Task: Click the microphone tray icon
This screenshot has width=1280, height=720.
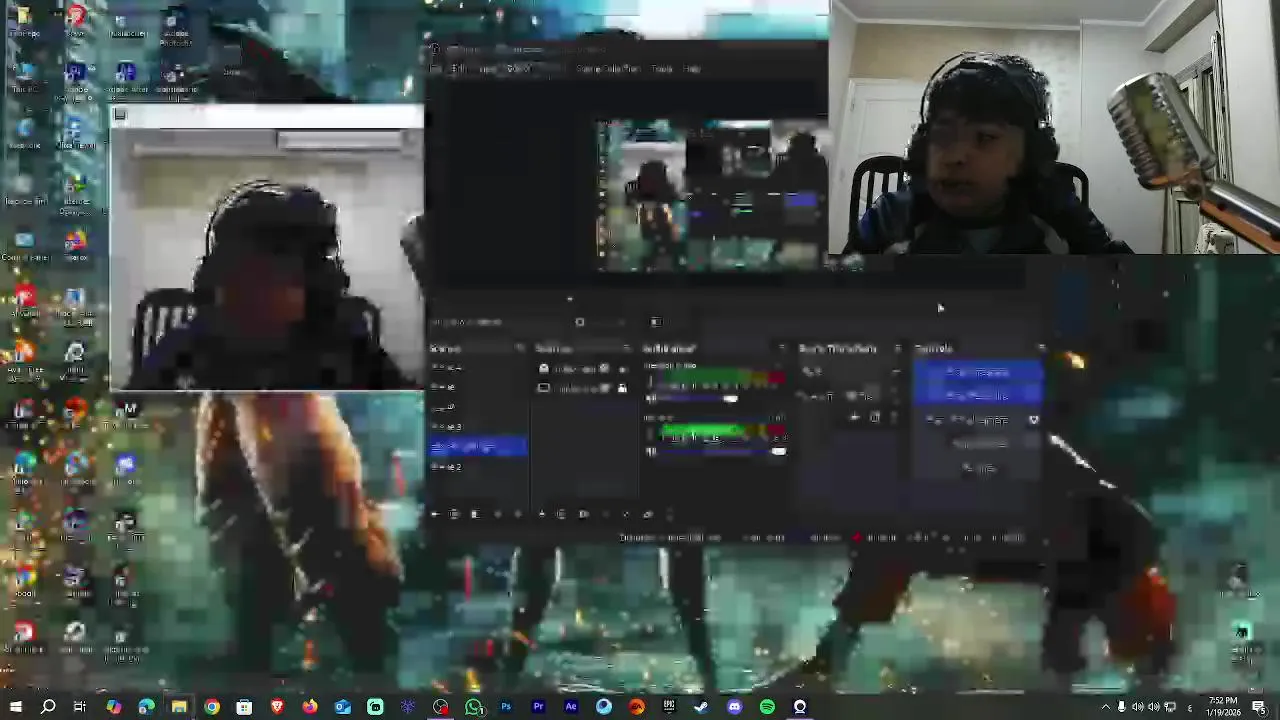Action: tap(1122, 707)
